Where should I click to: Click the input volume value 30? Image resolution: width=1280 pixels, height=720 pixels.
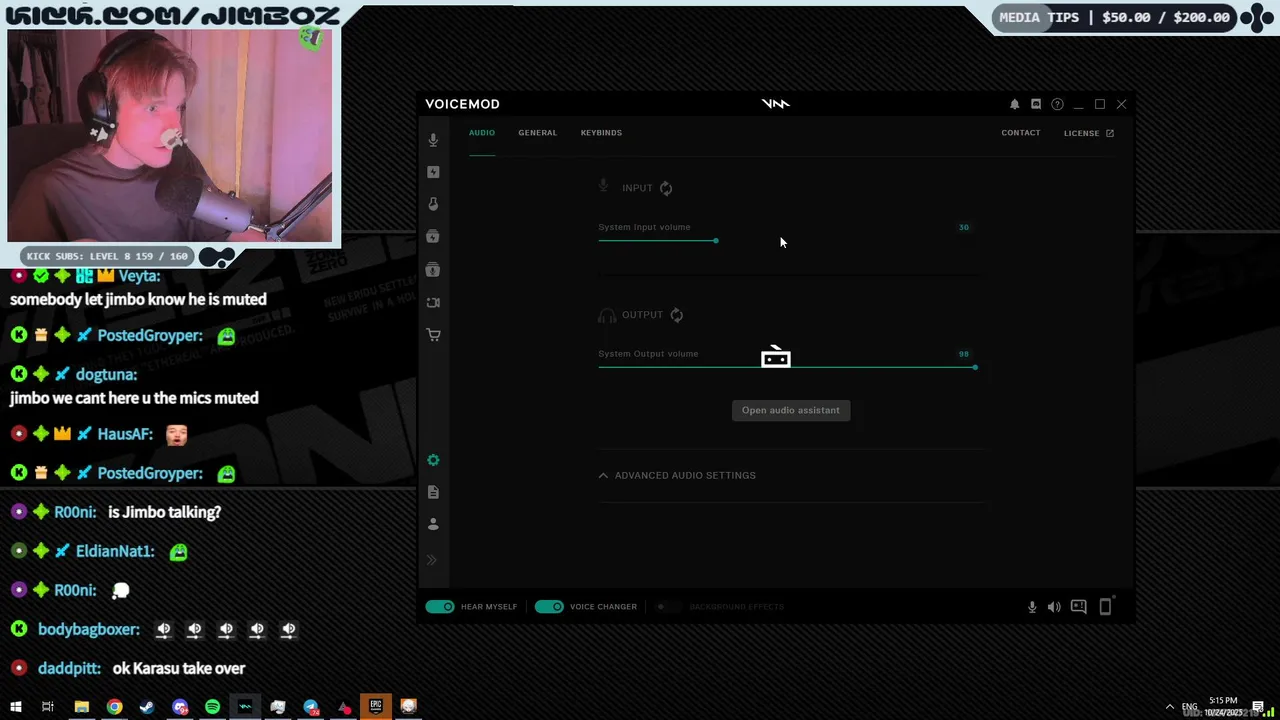click(x=964, y=227)
